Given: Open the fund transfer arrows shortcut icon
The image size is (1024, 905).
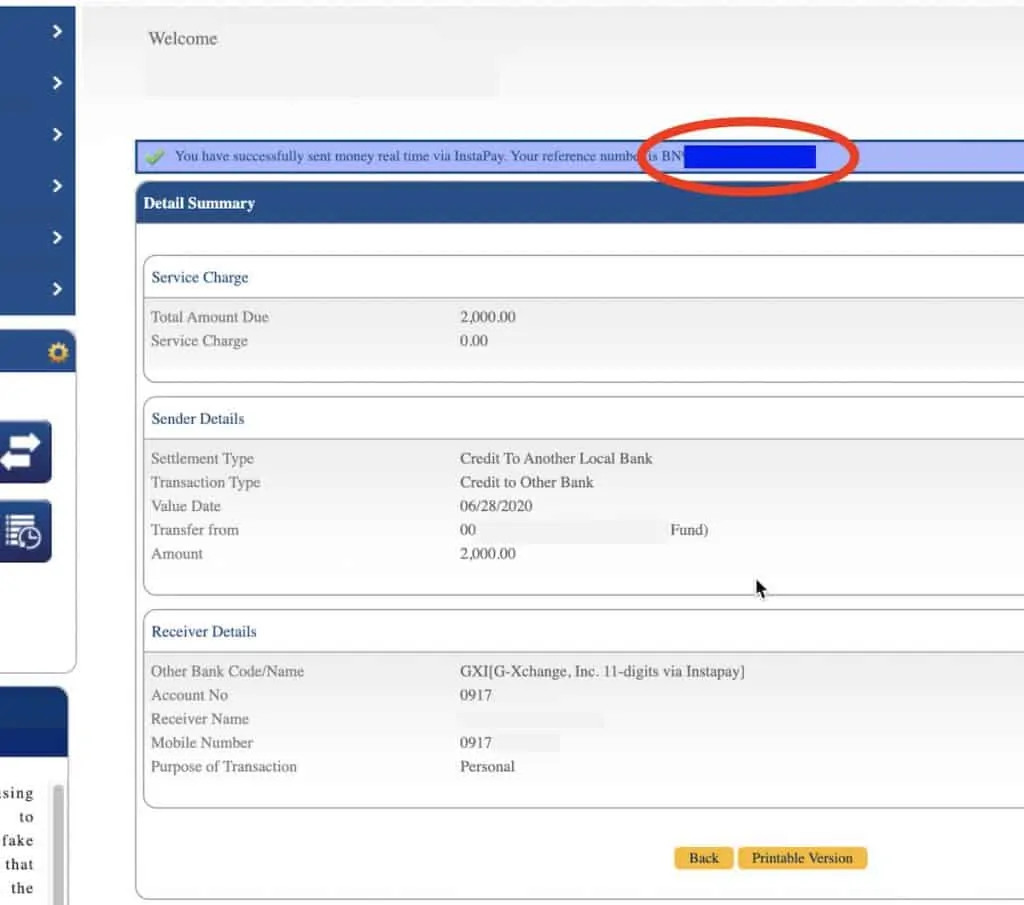Looking at the screenshot, I should click(25, 452).
